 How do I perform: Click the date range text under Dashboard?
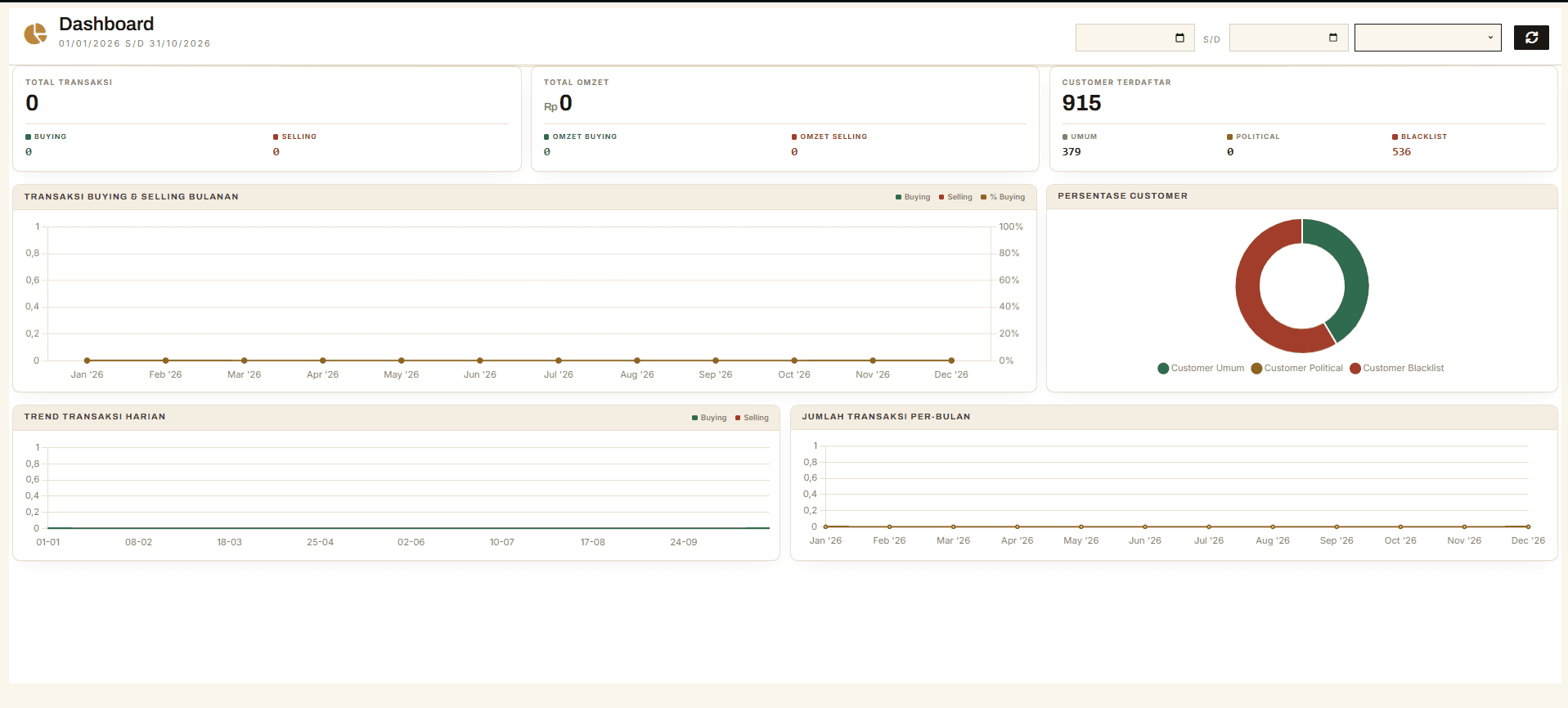pyautogui.click(x=134, y=43)
